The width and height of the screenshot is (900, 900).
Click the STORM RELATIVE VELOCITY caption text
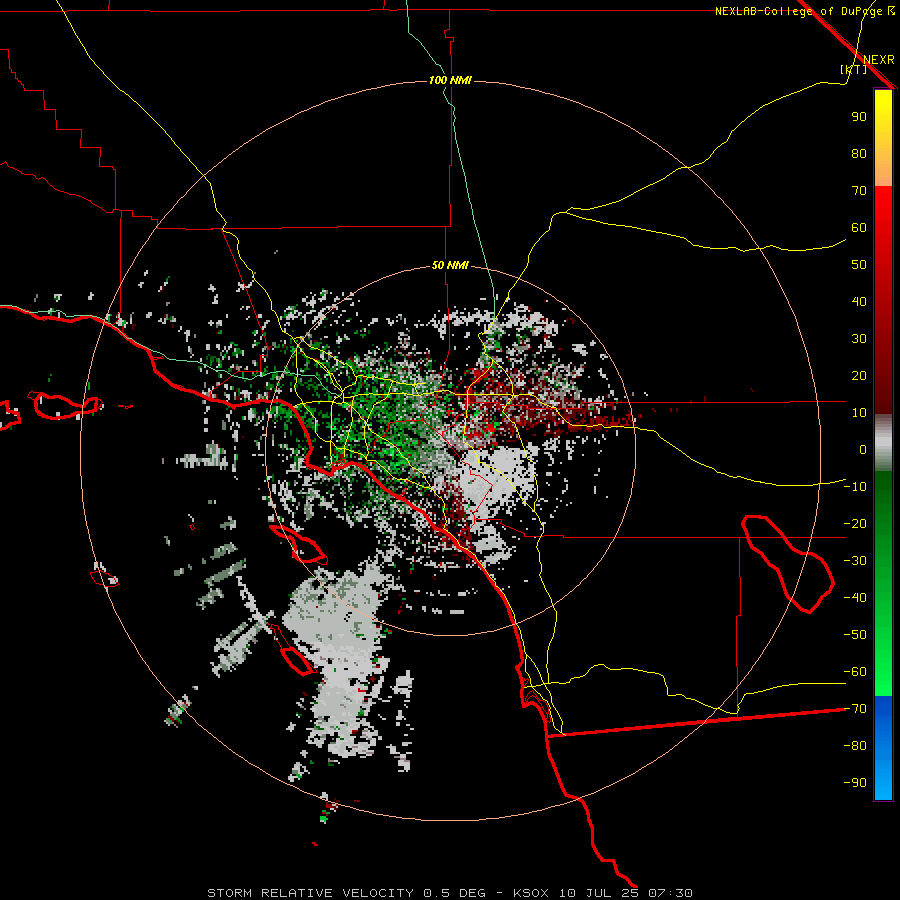click(x=310, y=893)
